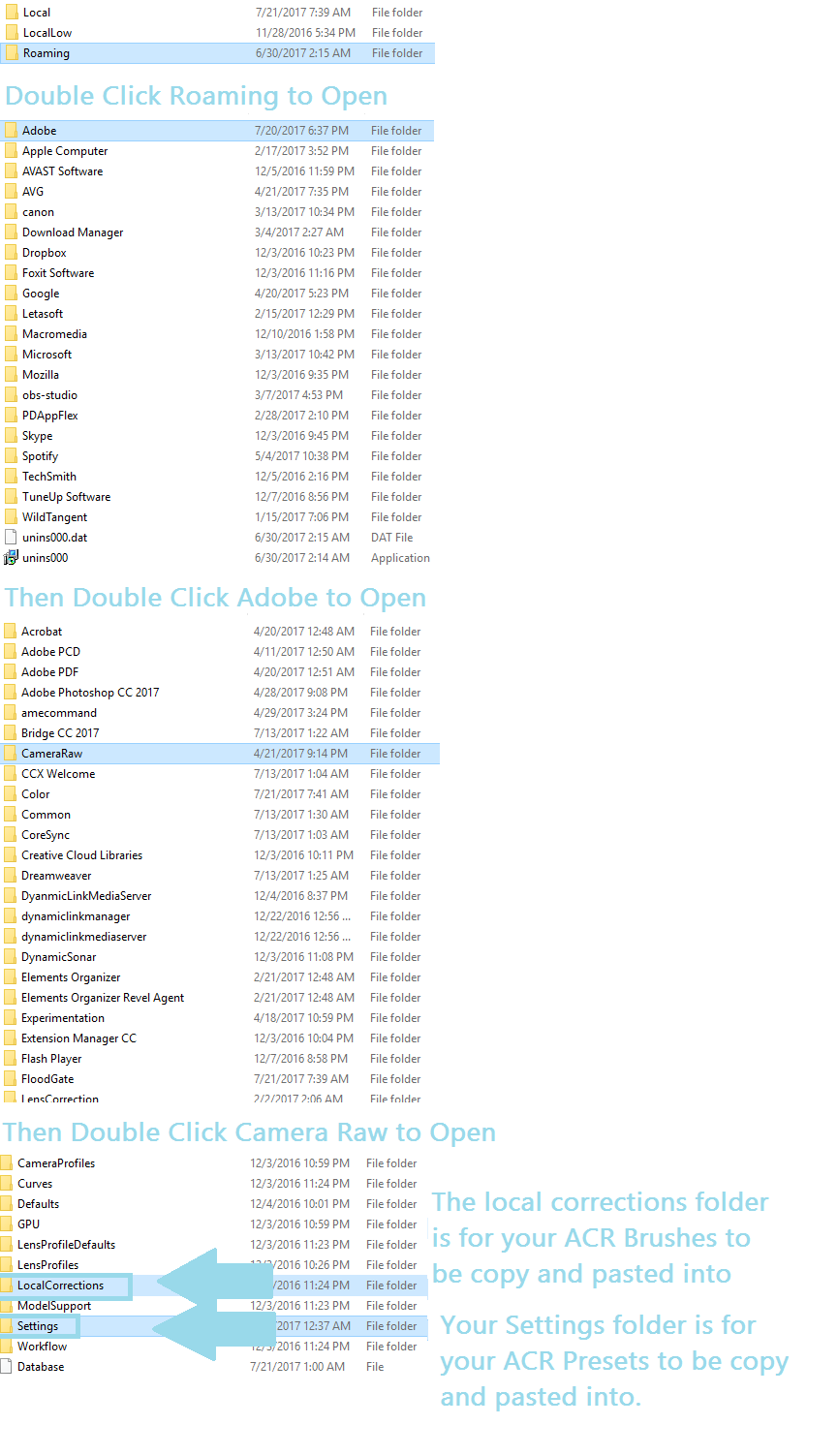Image resolution: width=838 pixels, height=1456 pixels.
Task: Click the Extension Manager CC folder icon
Action: [10, 1038]
